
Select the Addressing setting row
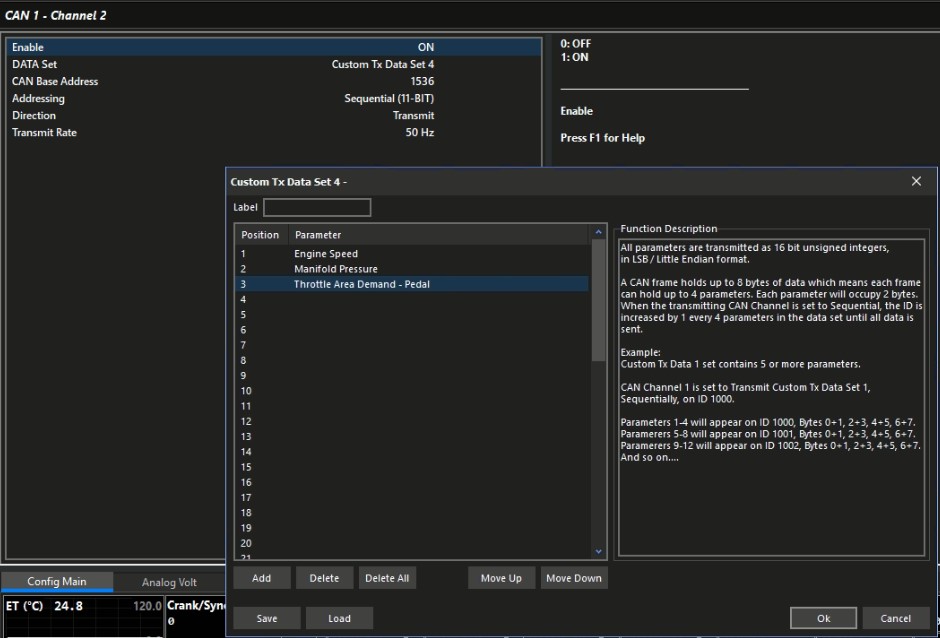pyautogui.click(x=273, y=98)
